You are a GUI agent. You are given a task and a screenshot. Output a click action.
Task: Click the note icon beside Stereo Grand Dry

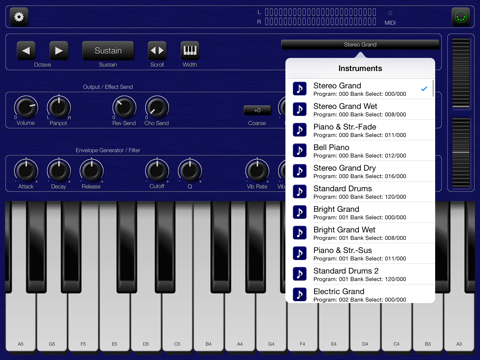[x=300, y=171]
